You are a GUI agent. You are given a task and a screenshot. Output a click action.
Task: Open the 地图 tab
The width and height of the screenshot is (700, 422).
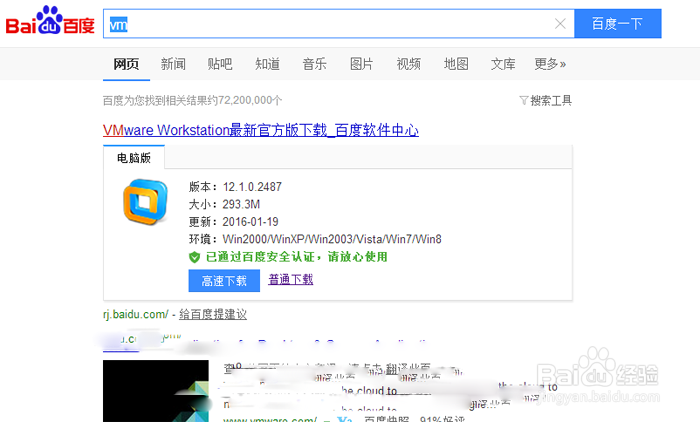[456, 64]
